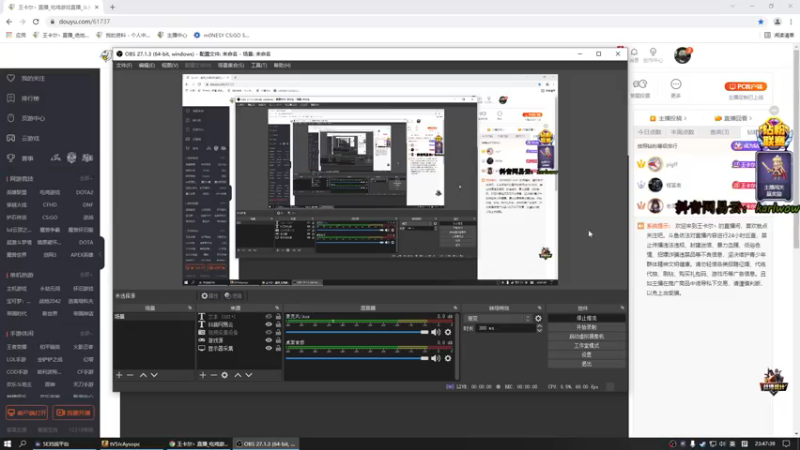
Task: Pop out the 场景 dock with its header icon
Action: tap(190, 308)
